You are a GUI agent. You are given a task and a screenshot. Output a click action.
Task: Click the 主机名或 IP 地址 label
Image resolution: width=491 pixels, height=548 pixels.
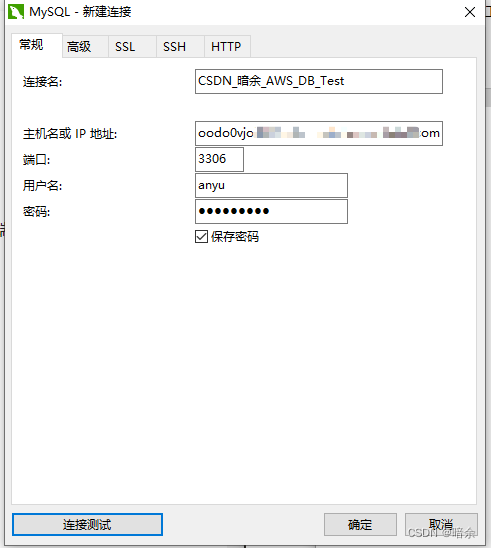70,134
